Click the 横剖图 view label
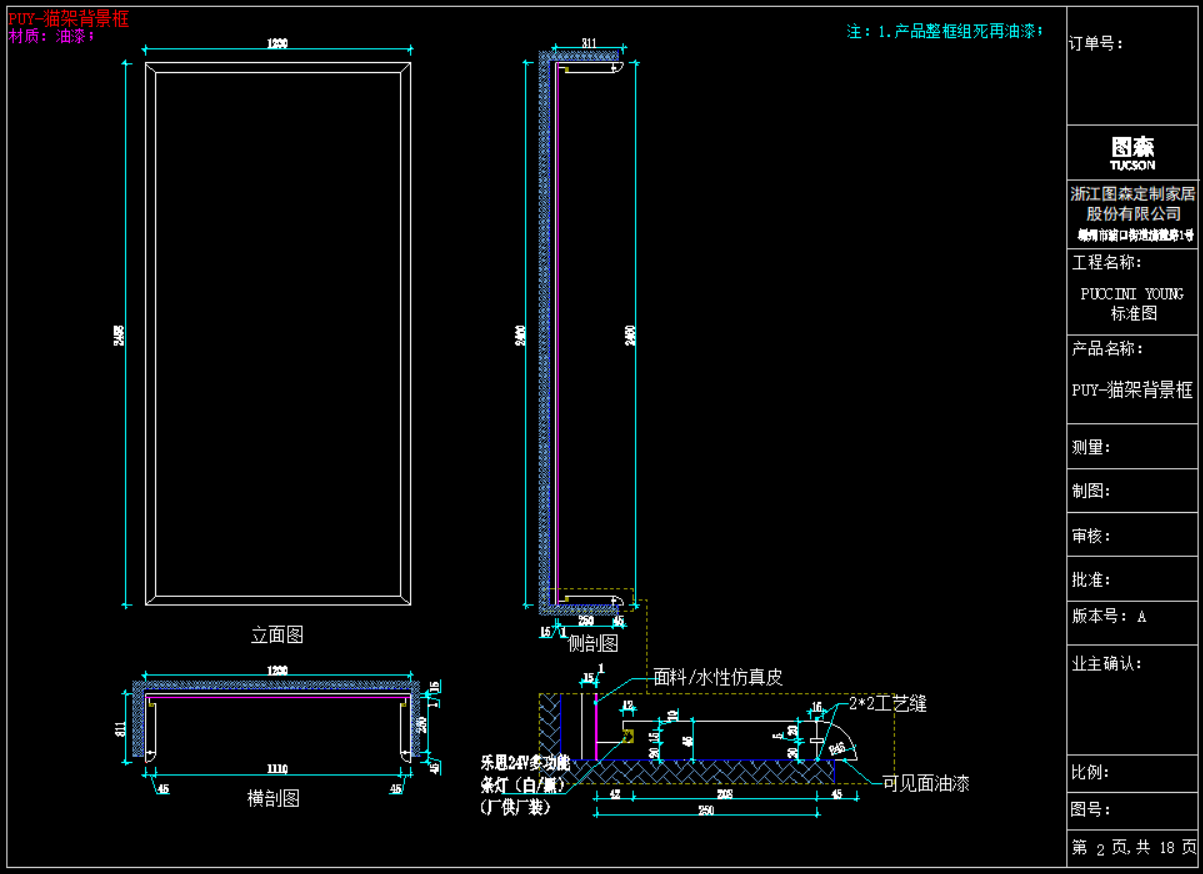1203x874 pixels. (272, 798)
